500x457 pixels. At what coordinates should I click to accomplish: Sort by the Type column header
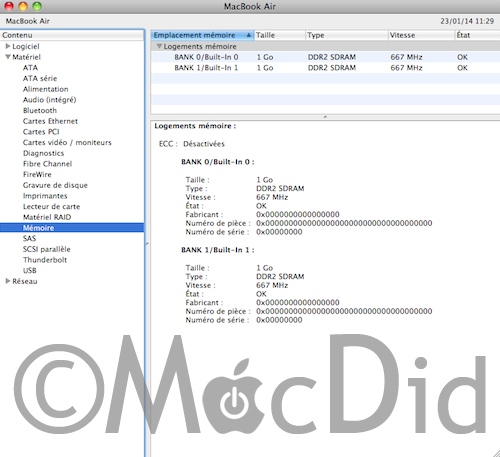(x=347, y=35)
